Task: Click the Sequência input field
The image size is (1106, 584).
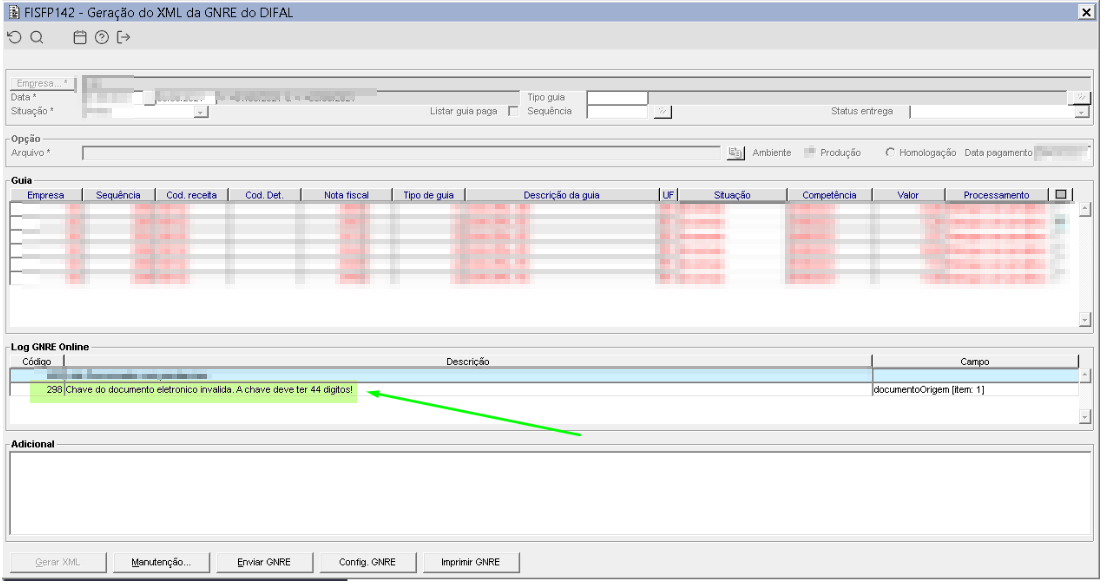Action: 617,111
